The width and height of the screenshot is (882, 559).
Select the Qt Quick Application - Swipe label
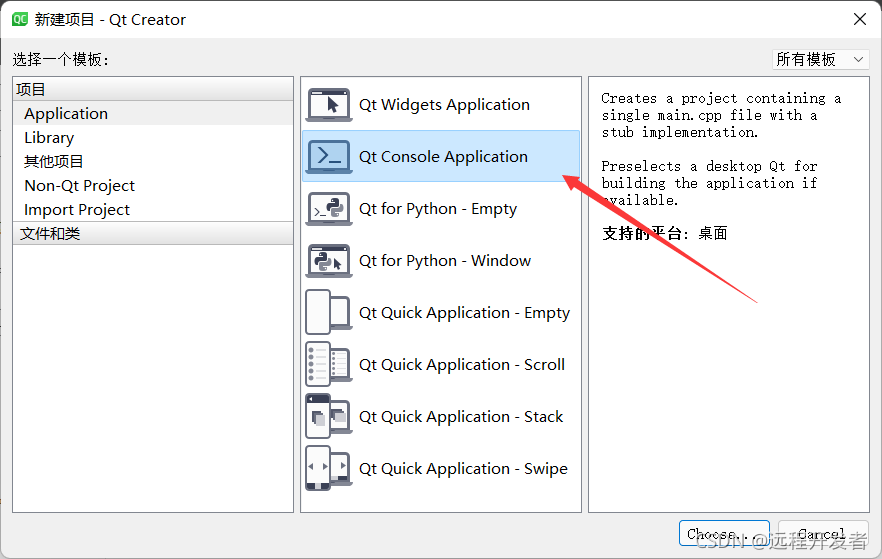pyautogui.click(x=464, y=468)
